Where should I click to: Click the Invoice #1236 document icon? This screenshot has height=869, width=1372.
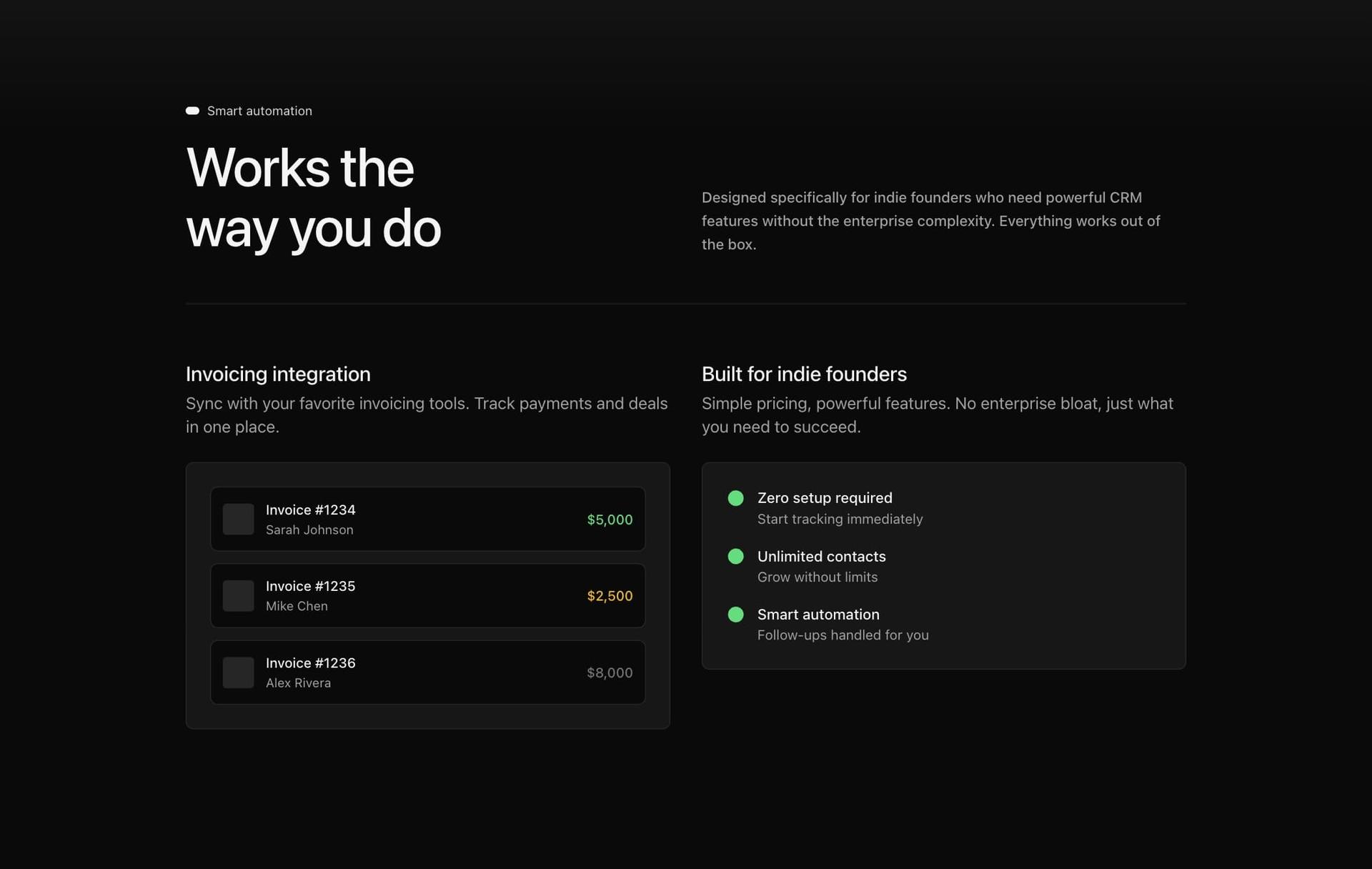[x=238, y=672]
